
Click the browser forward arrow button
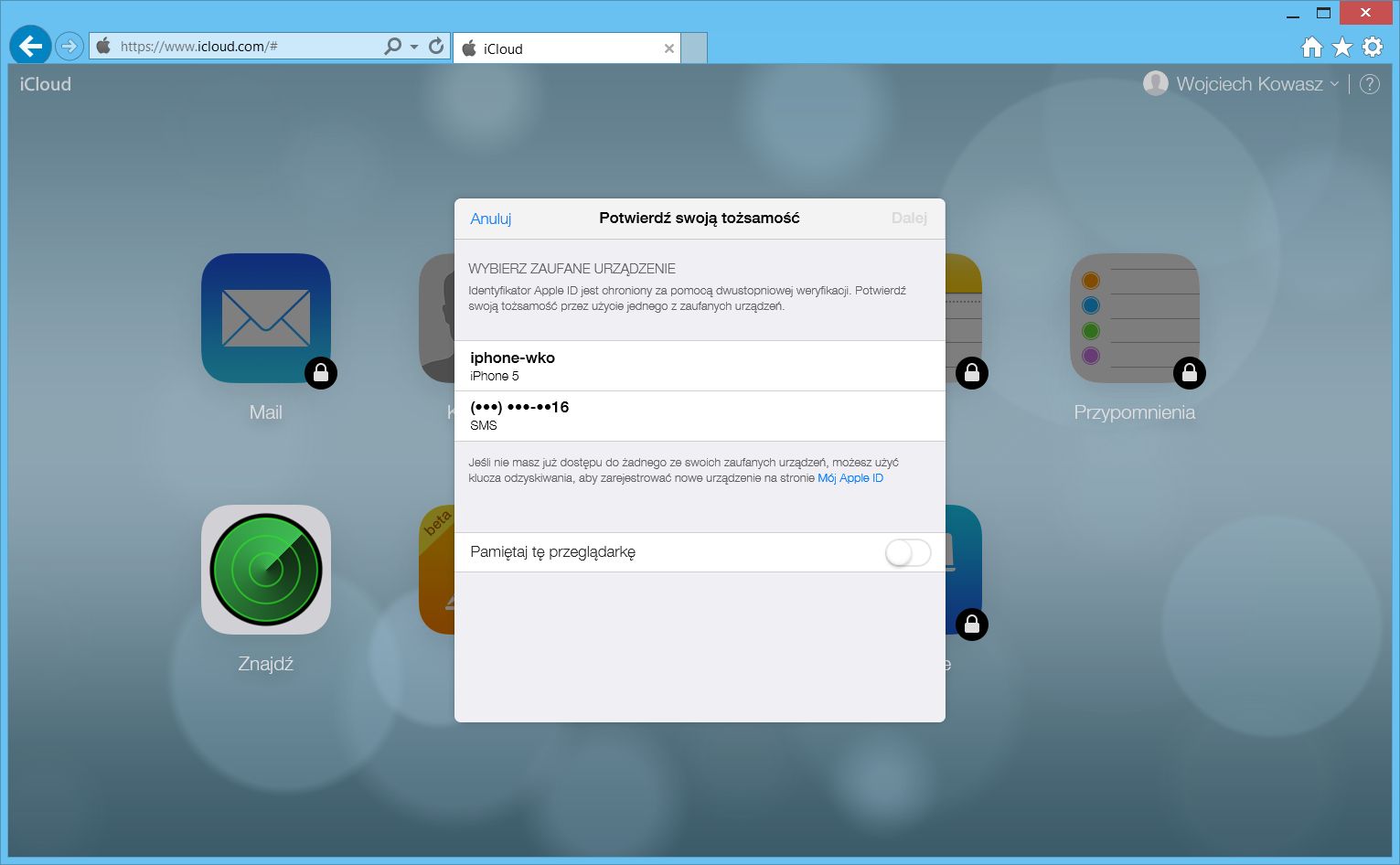tap(69, 46)
